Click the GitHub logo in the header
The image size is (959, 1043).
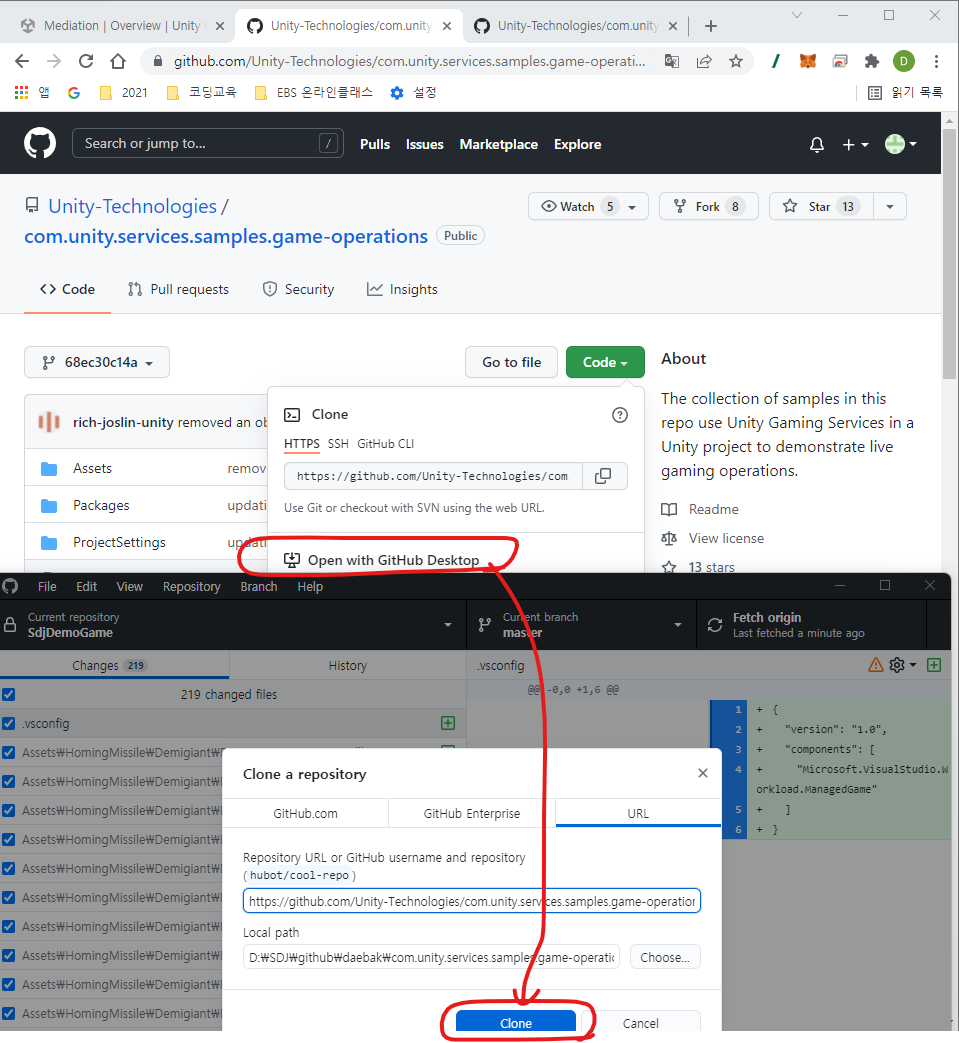tap(40, 144)
